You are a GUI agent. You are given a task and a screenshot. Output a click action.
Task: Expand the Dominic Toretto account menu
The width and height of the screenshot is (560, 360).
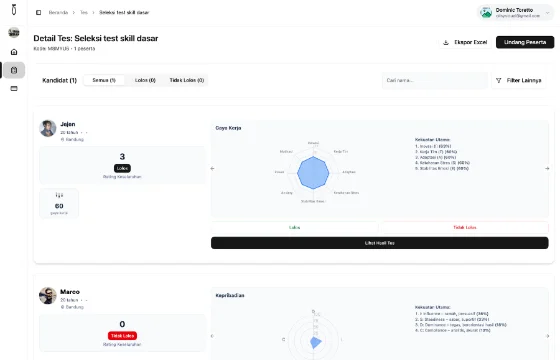pos(548,13)
